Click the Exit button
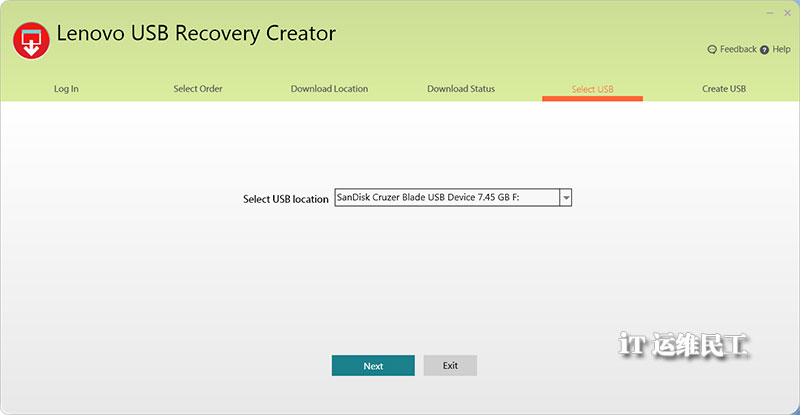 coord(450,365)
